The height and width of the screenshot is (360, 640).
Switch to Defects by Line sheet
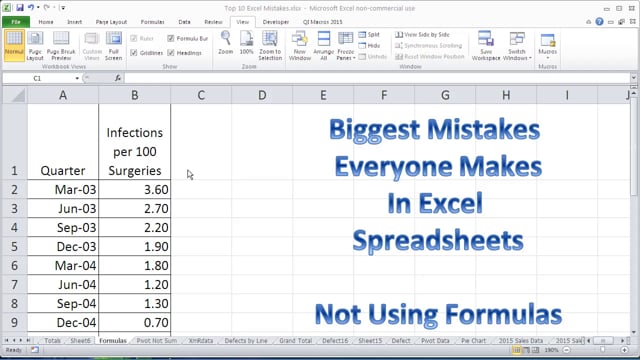(246, 340)
